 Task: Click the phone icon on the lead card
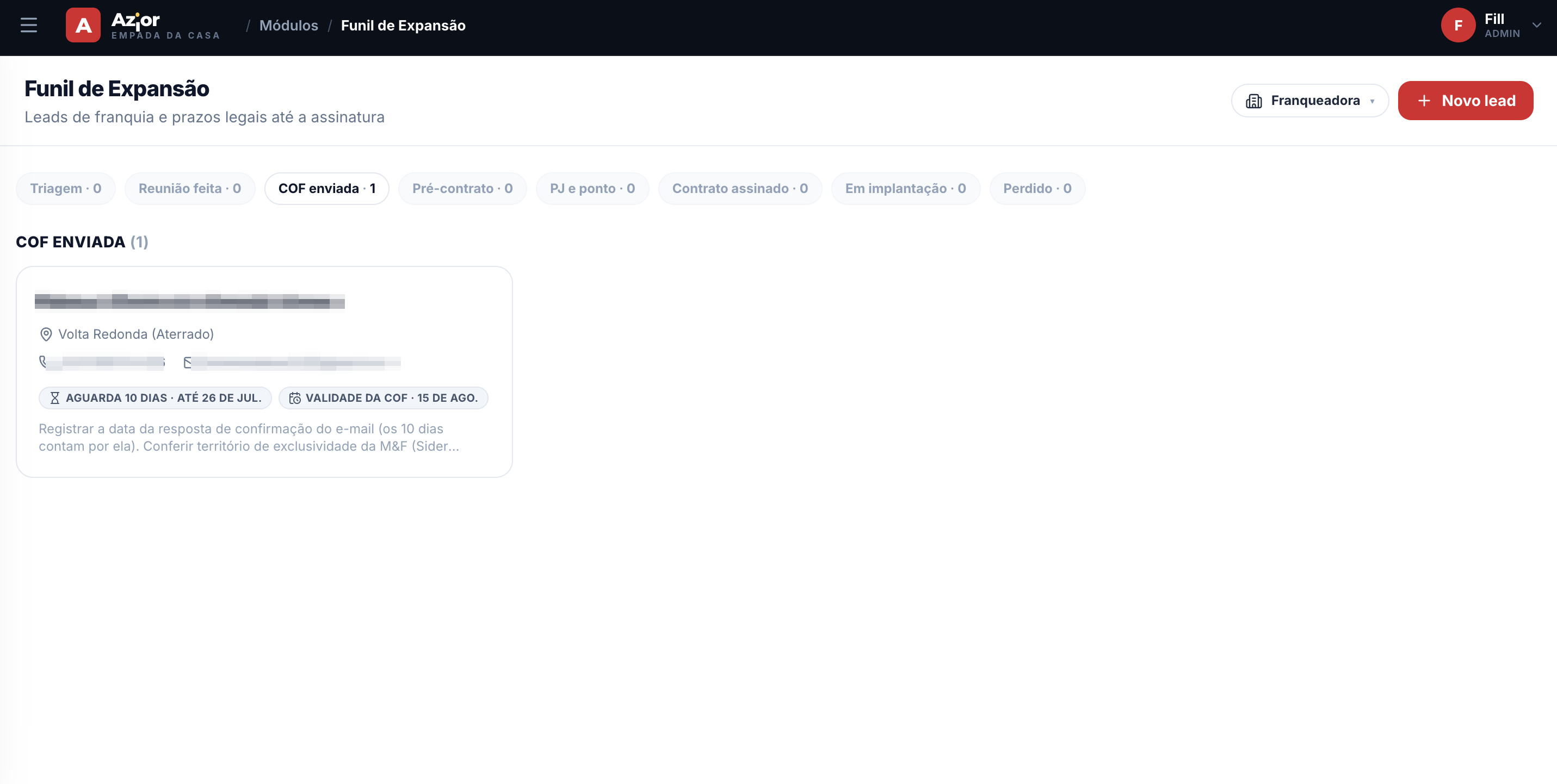coord(43,362)
